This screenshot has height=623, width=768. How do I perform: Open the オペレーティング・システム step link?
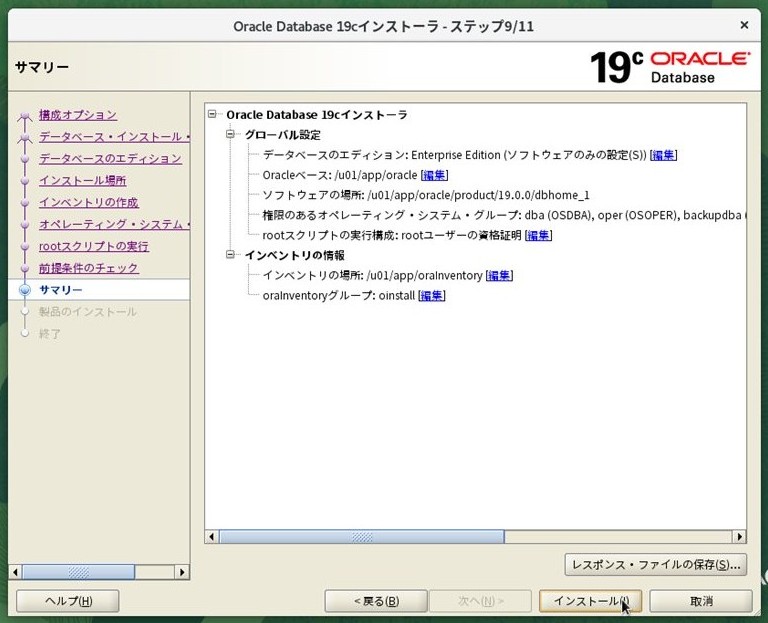click(x=114, y=224)
